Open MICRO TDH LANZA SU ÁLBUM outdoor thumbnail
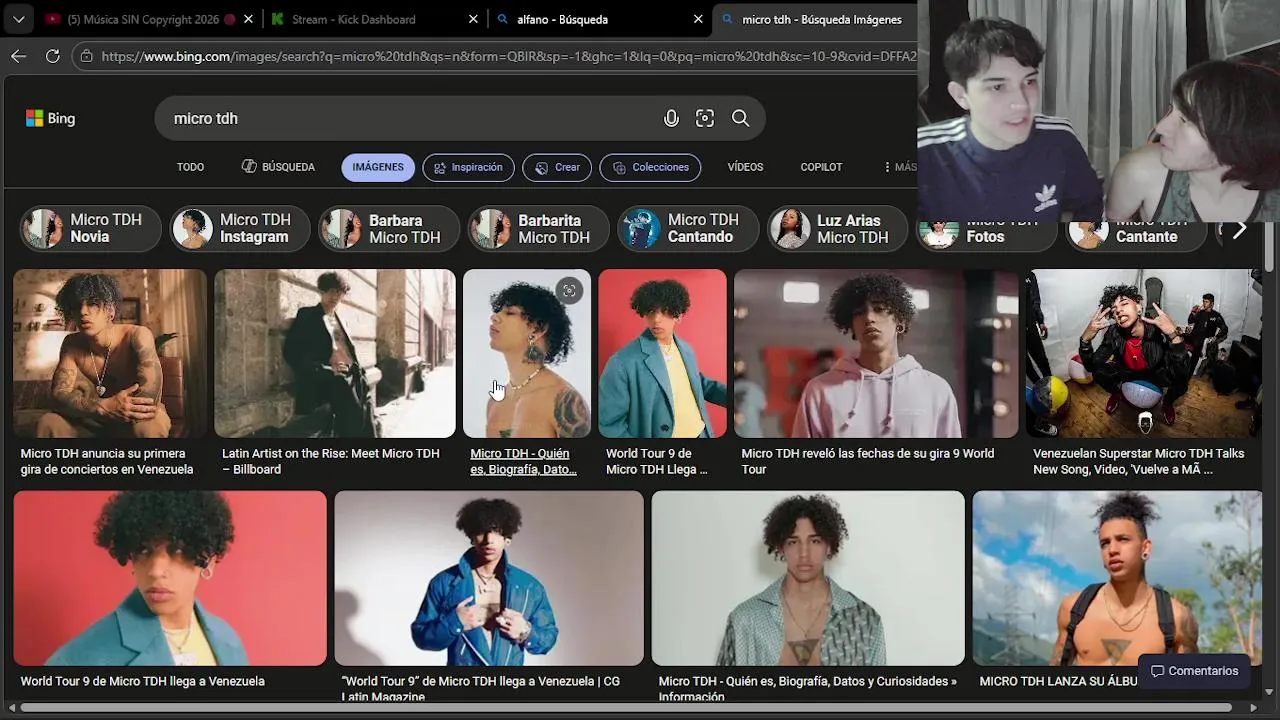This screenshot has height=720, width=1280. pos(1117,578)
